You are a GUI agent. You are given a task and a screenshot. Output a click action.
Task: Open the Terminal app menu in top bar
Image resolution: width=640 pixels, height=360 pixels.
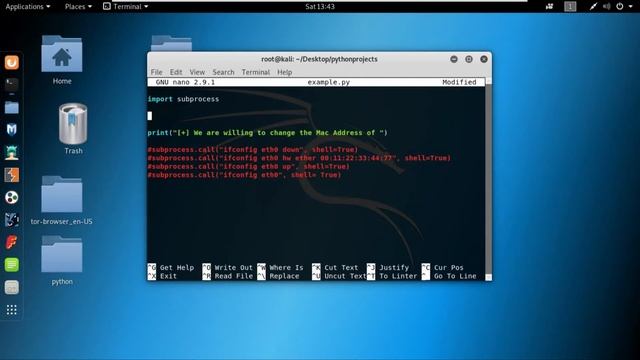click(x=125, y=7)
